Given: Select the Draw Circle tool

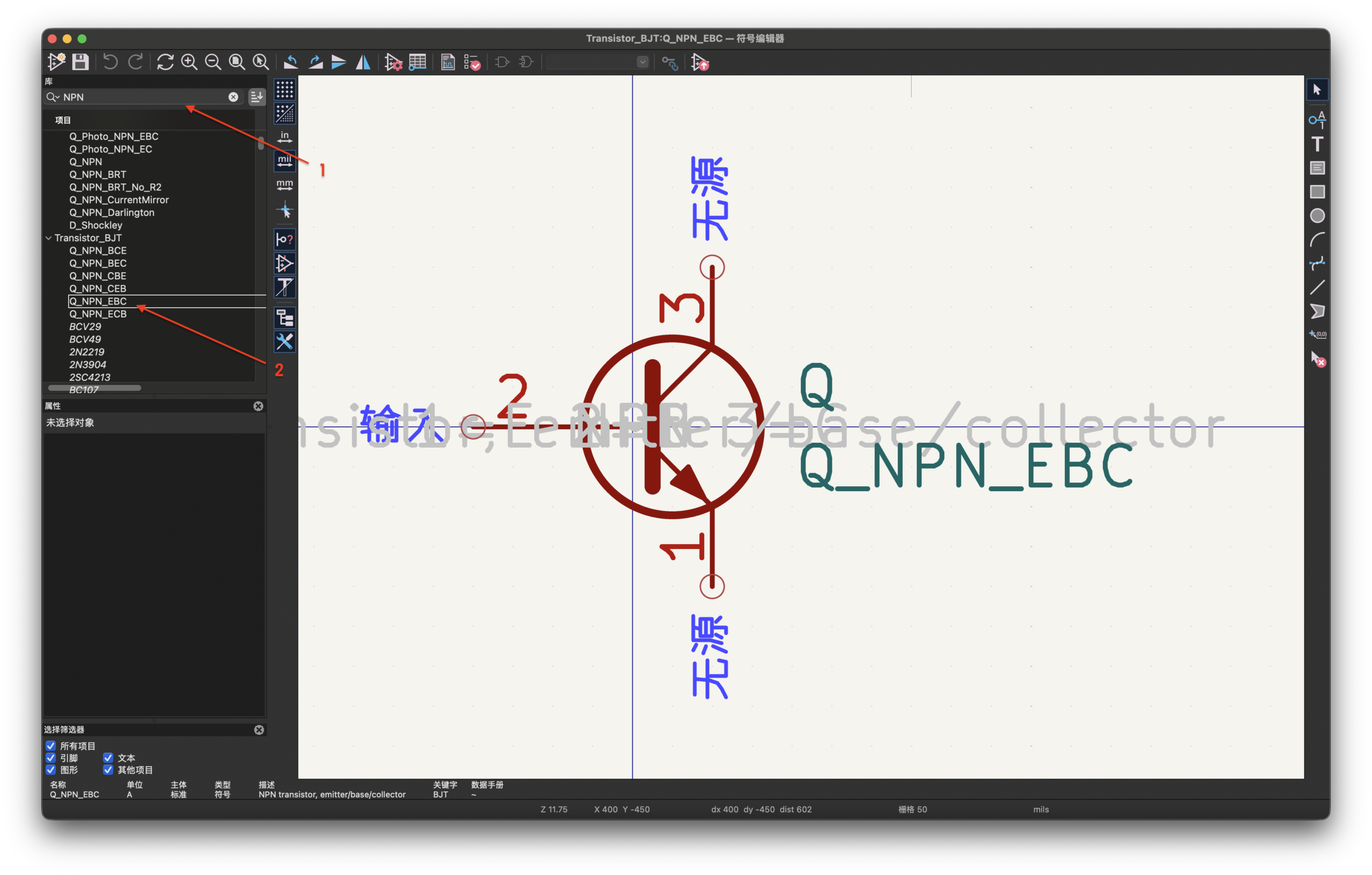Looking at the screenshot, I should pos(1317,216).
